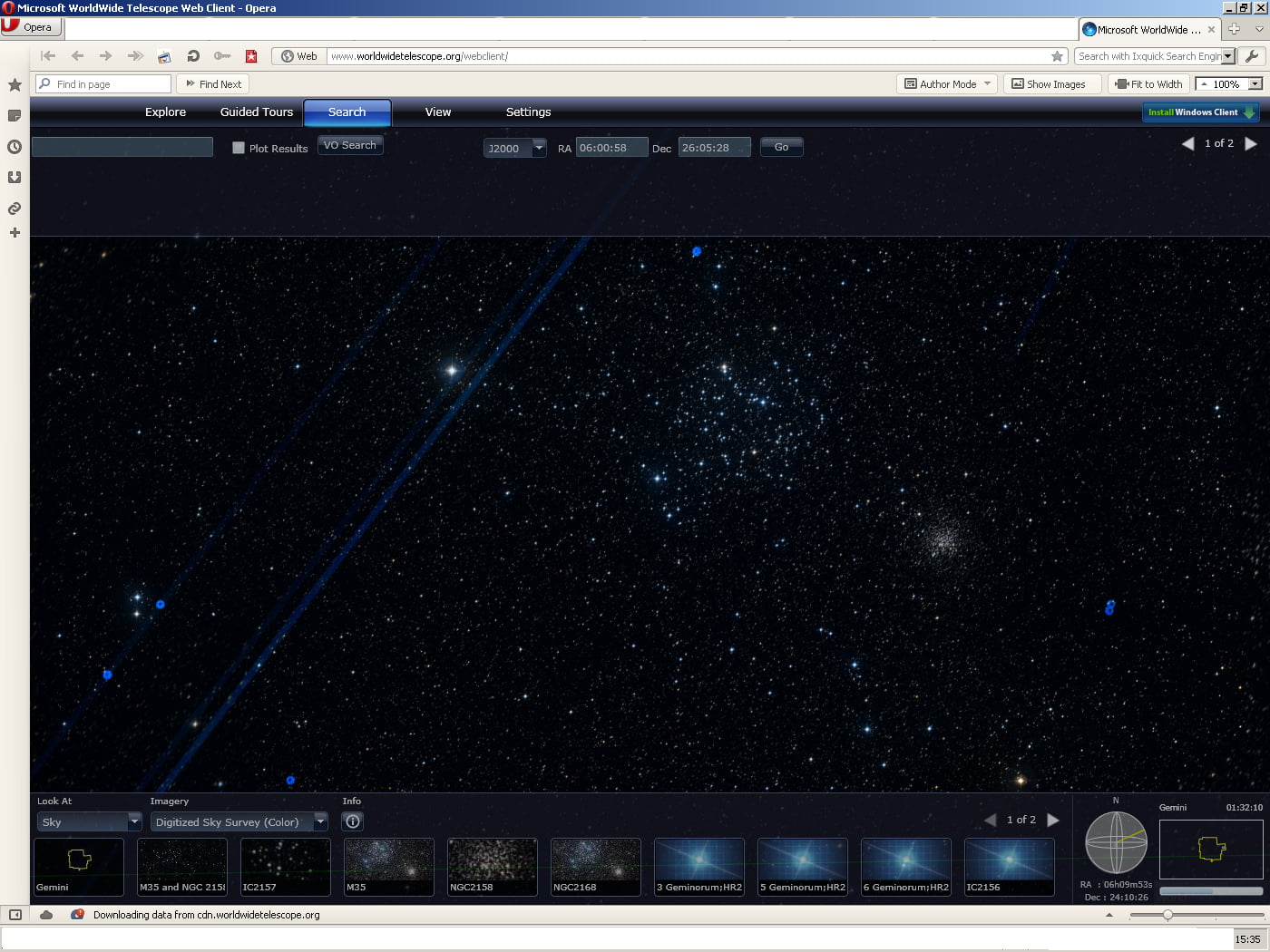Click Opera Link cloud icon
Viewport: 1270px width, 952px height.
point(46,915)
